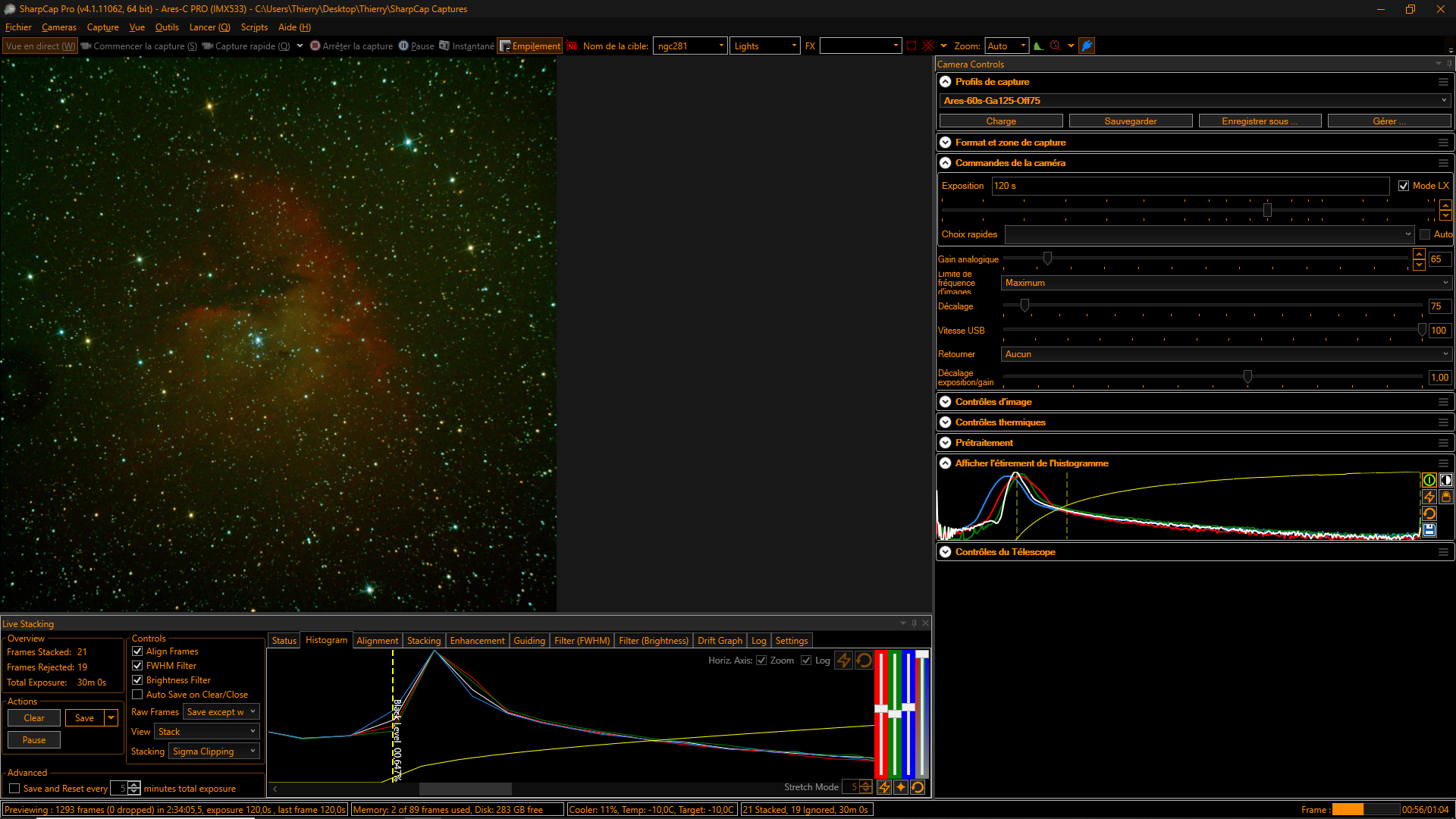1456x819 pixels.
Task: Click the Commencer la capture camera icon
Action: (86, 46)
